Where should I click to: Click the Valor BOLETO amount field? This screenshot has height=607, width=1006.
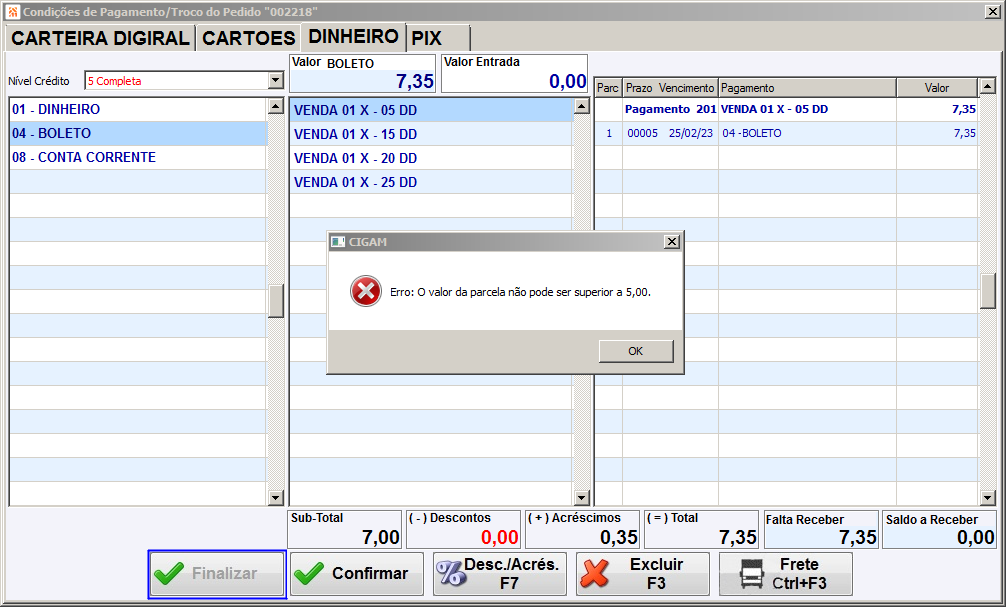pos(362,73)
